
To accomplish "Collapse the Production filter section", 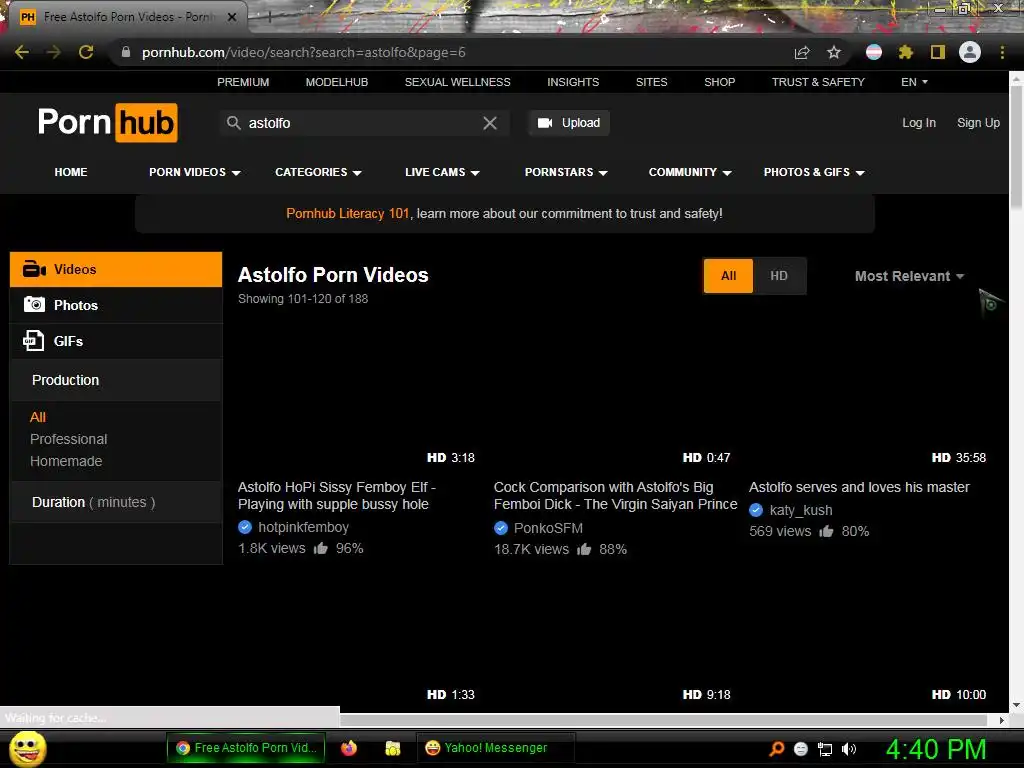I will [x=116, y=380].
